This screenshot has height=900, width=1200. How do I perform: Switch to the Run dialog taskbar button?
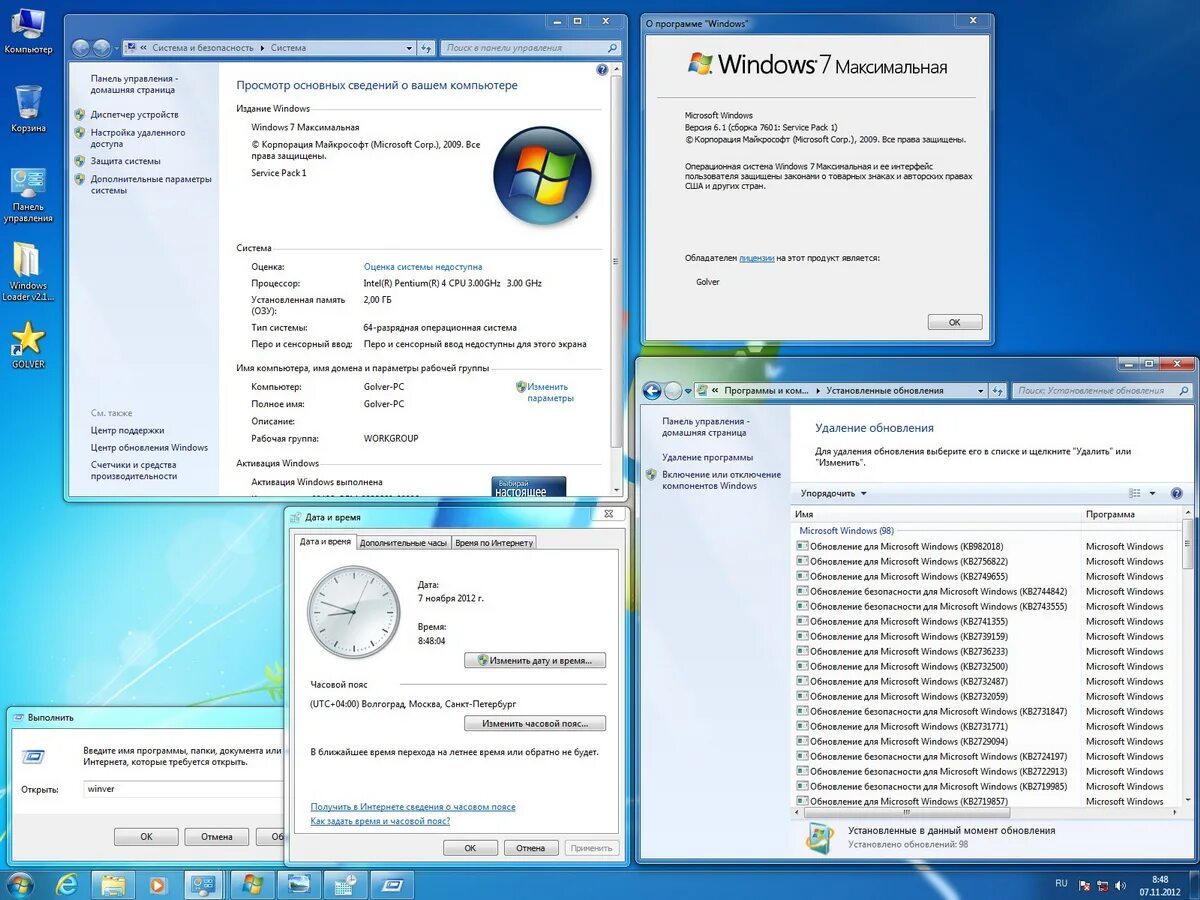[392, 885]
